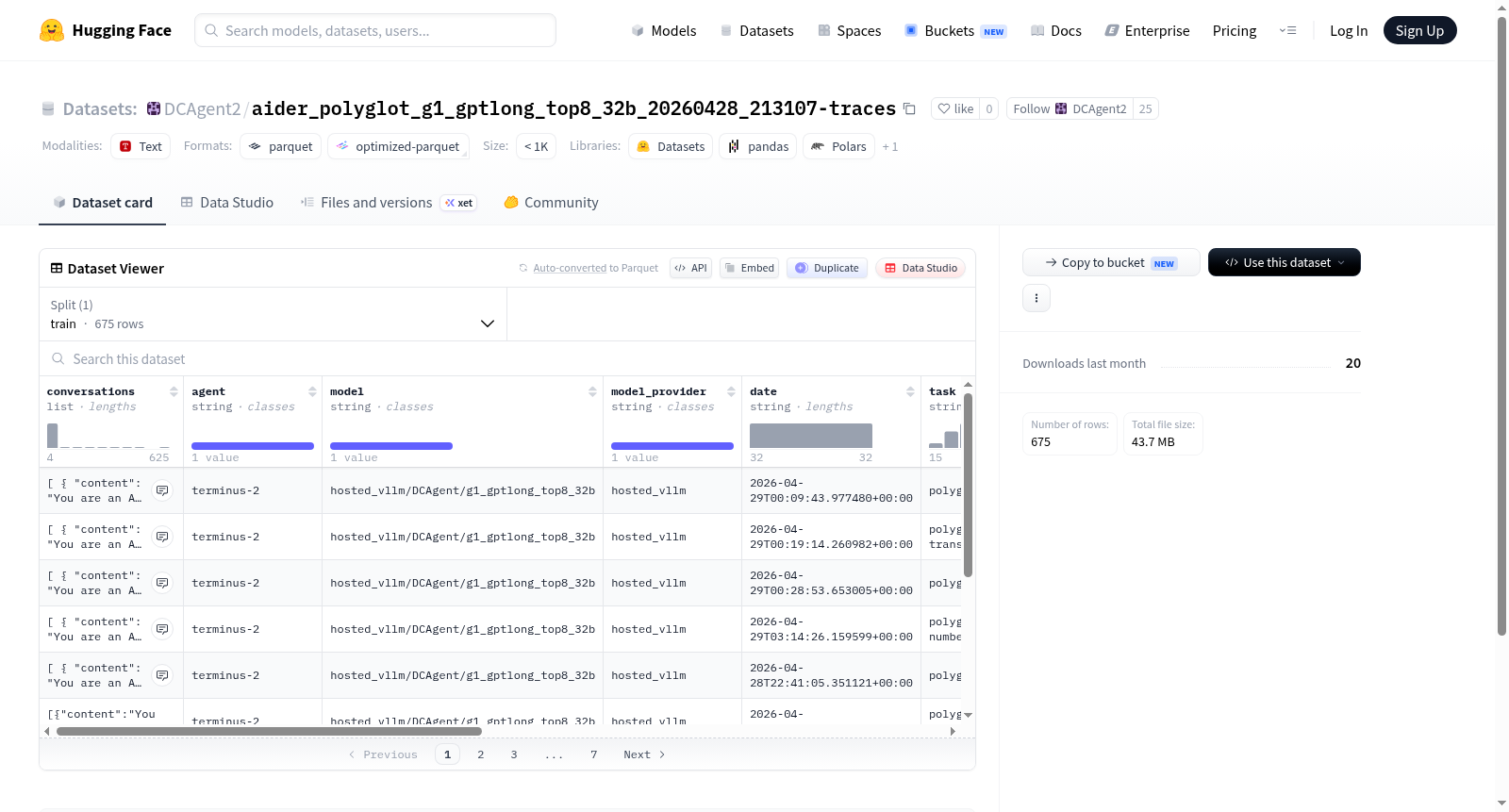Click the date lengths histogram bar
The image size is (1509, 812).
point(811,436)
